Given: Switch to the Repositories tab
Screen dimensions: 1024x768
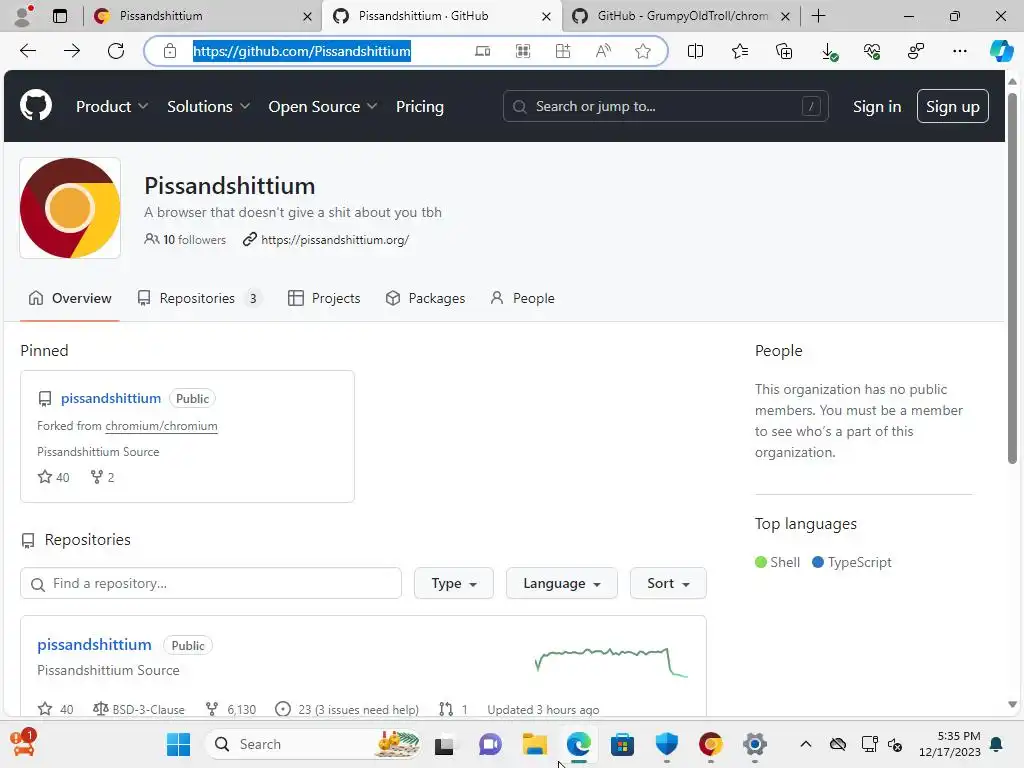Looking at the screenshot, I should [199, 298].
